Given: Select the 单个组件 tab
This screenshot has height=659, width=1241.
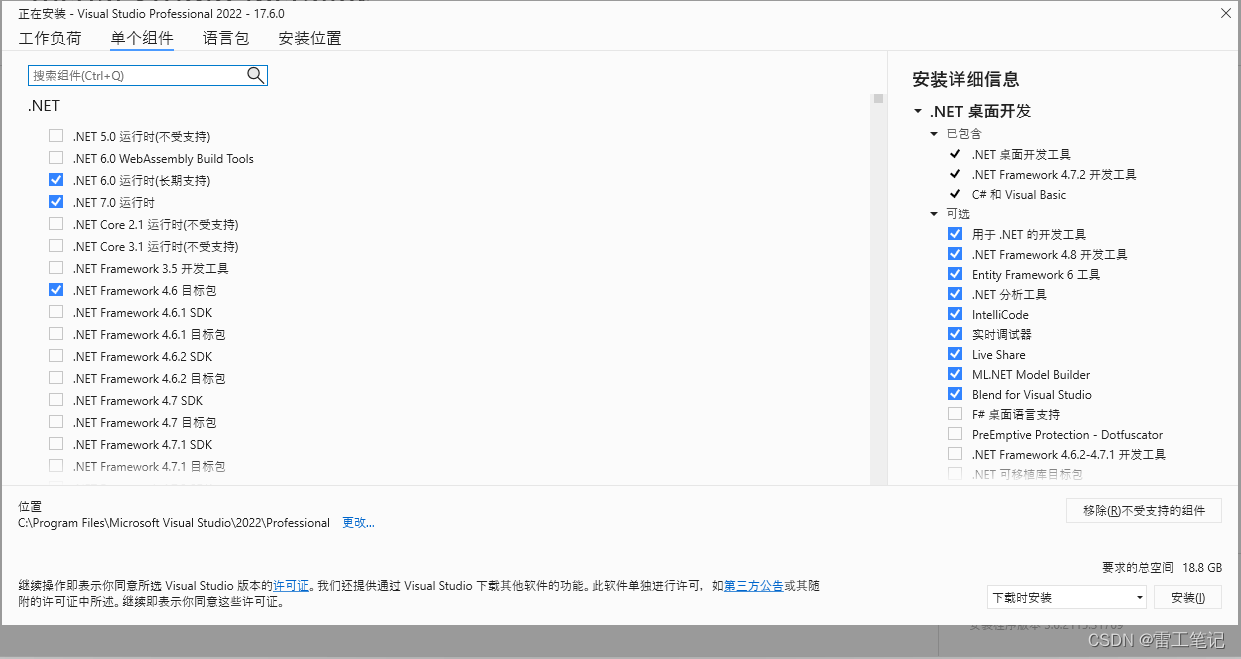Looking at the screenshot, I should (142, 38).
